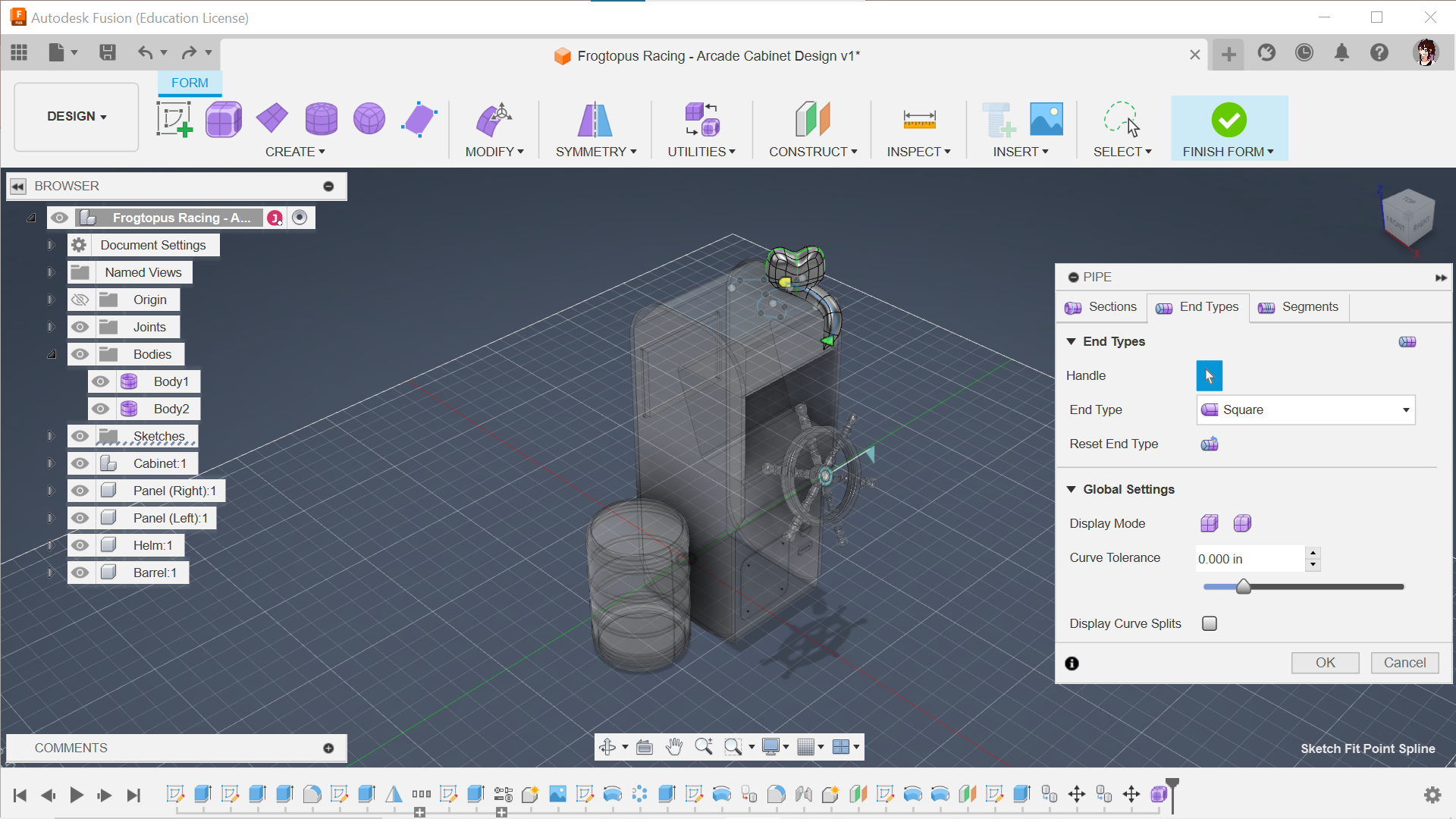Open the End Type Square dropdown
This screenshot has width=1456, height=819.
pyautogui.click(x=1306, y=409)
